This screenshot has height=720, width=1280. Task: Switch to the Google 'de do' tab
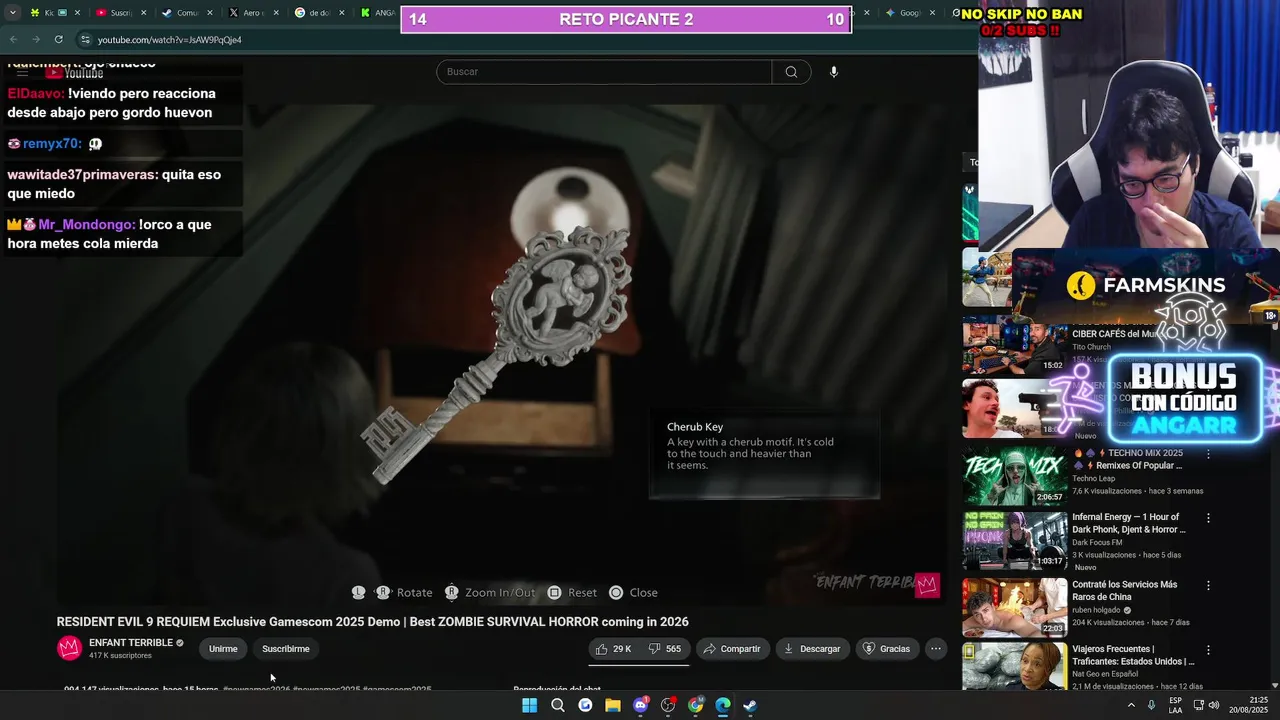(x=320, y=13)
